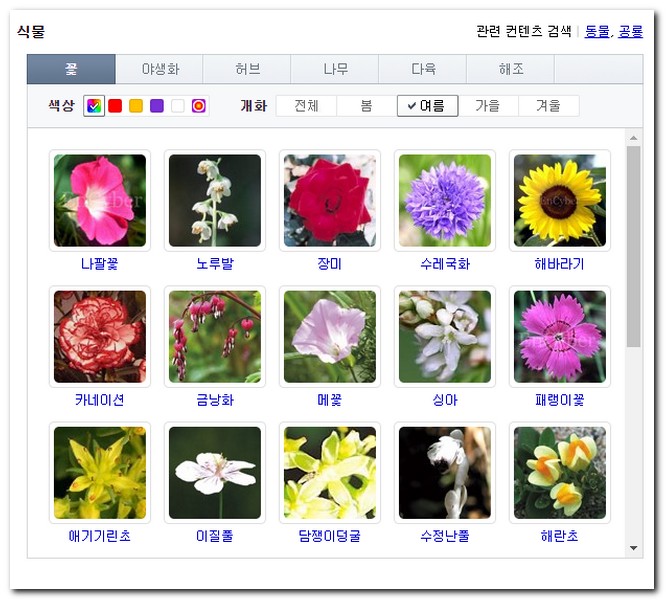
Task: Open the 허브 tab
Action: point(247,69)
